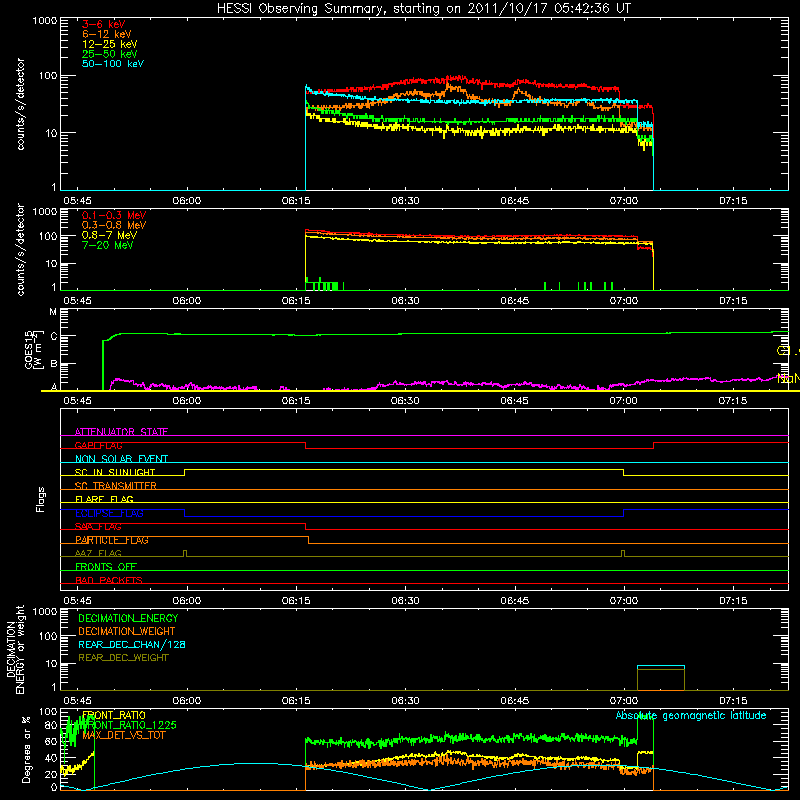The height and width of the screenshot is (800, 800).
Task: Select the BAD_PACKETS flag label
Action: (109, 580)
